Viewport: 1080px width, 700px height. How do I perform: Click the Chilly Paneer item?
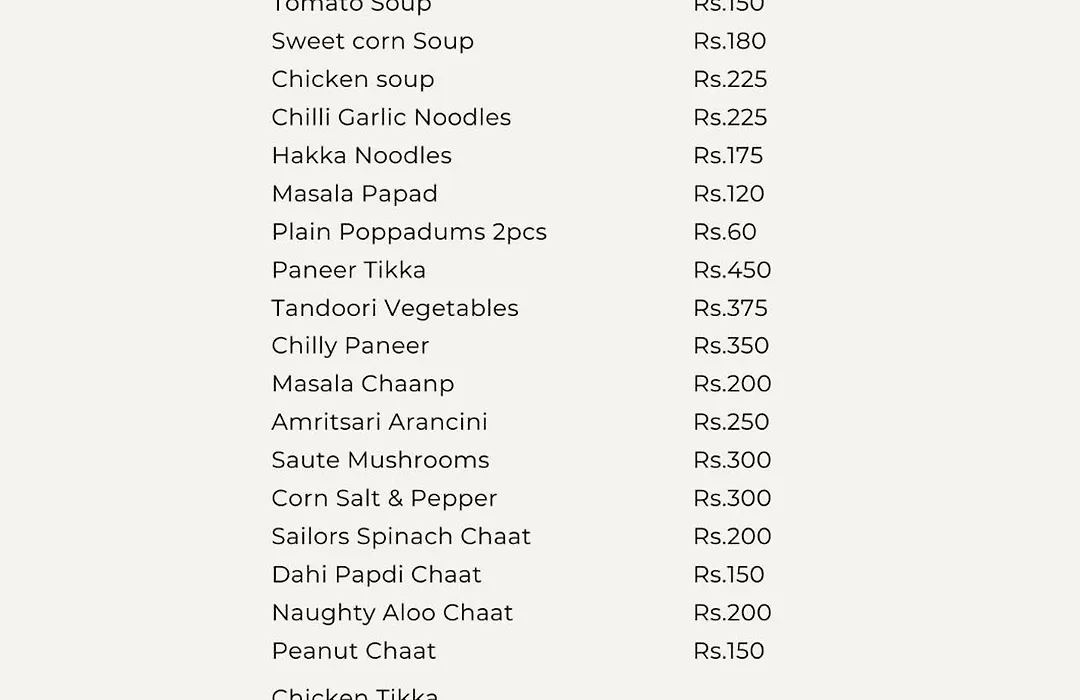click(x=350, y=346)
